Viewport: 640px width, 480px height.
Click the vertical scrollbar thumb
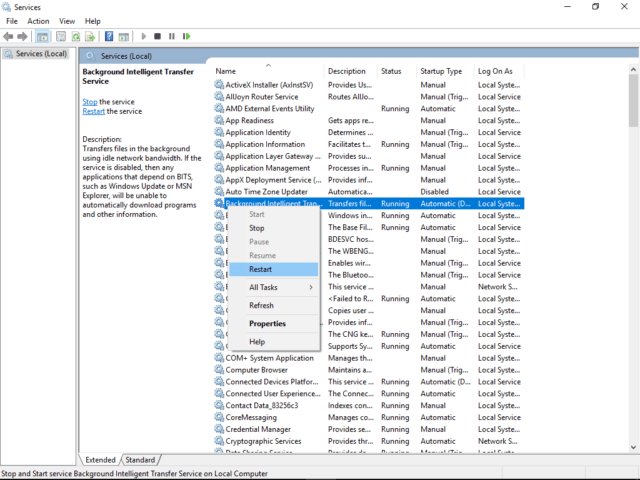pyautogui.click(x=633, y=101)
